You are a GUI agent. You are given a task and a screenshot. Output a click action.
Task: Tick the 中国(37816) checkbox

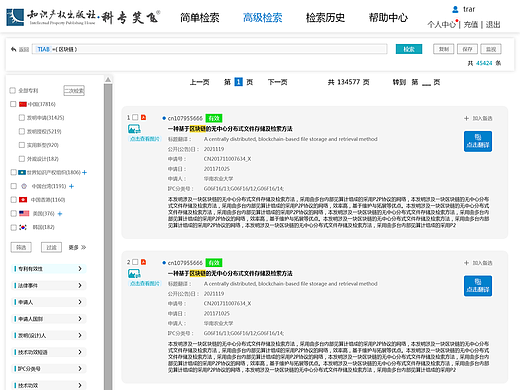coord(13,104)
